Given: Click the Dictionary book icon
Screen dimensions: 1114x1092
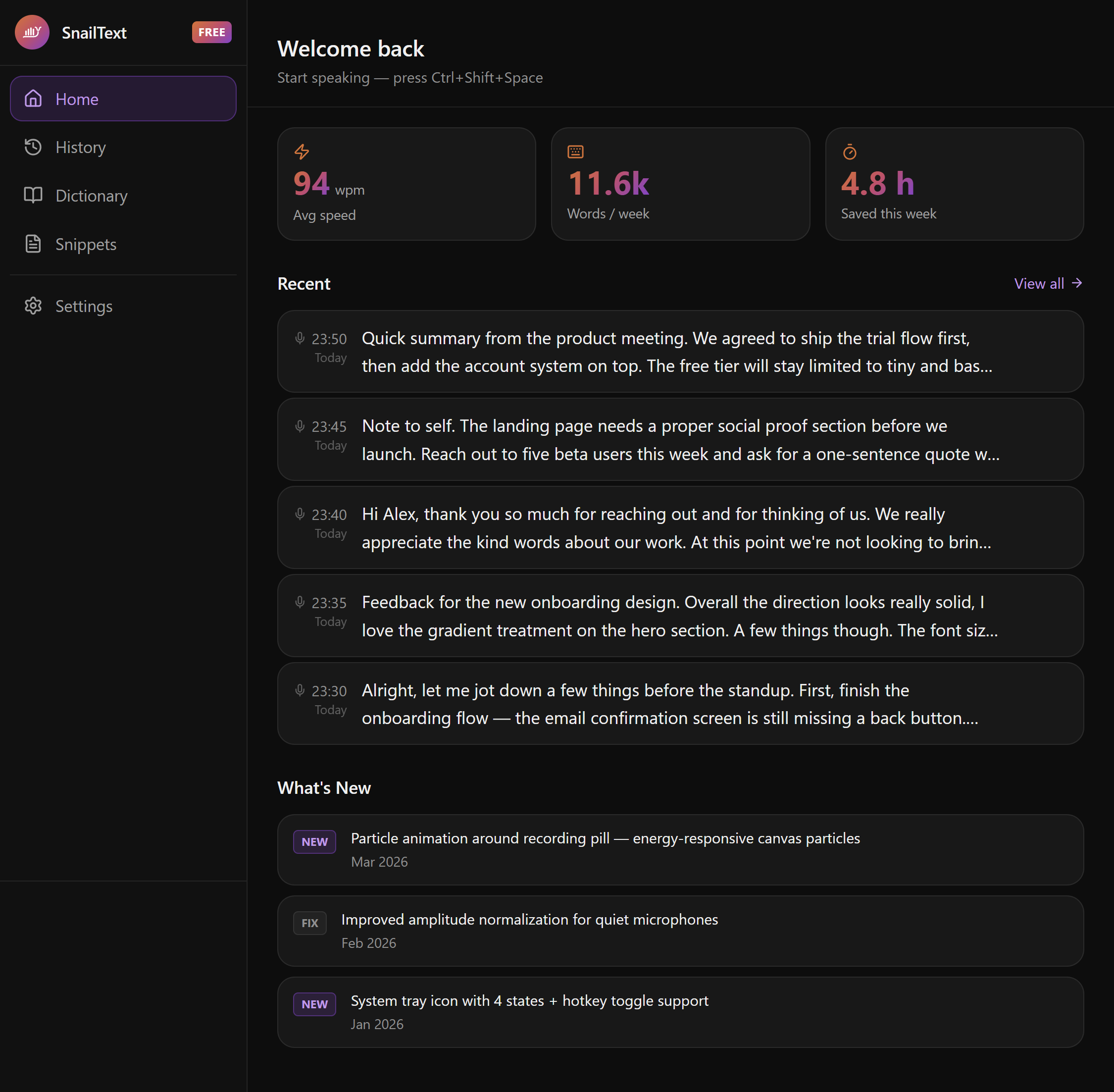Looking at the screenshot, I should [x=33, y=195].
